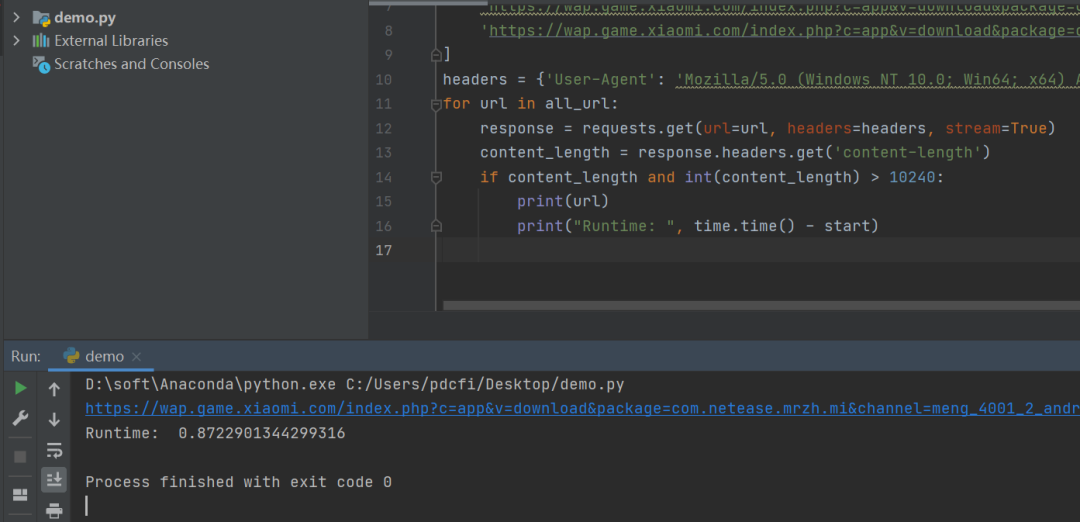Image resolution: width=1080 pixels, height=522 pixels.
Task: Expand the demo.py project node
Action: click(x=17, y=18)
